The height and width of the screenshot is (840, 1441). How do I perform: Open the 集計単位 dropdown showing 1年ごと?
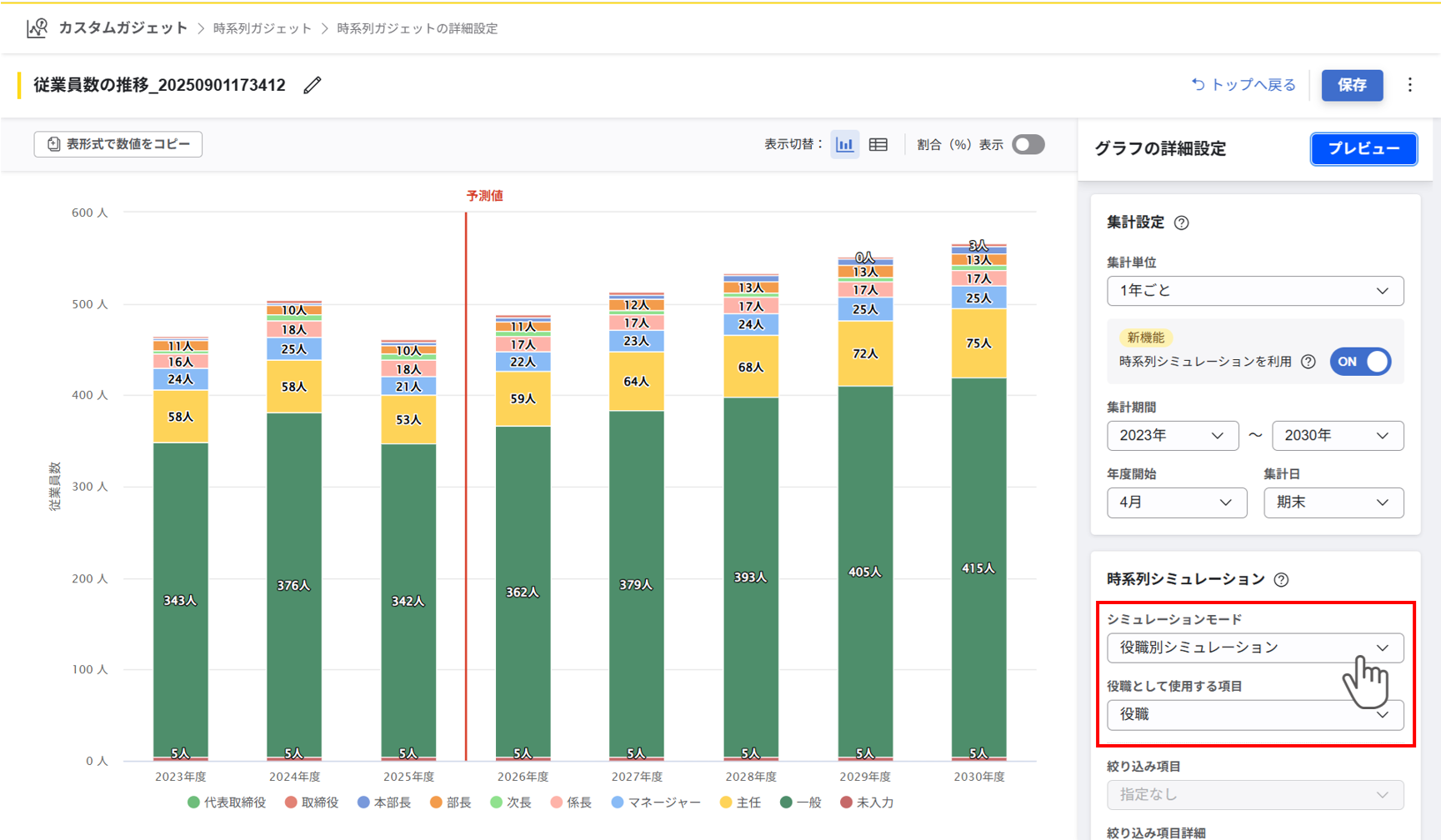click(1254, 291)
